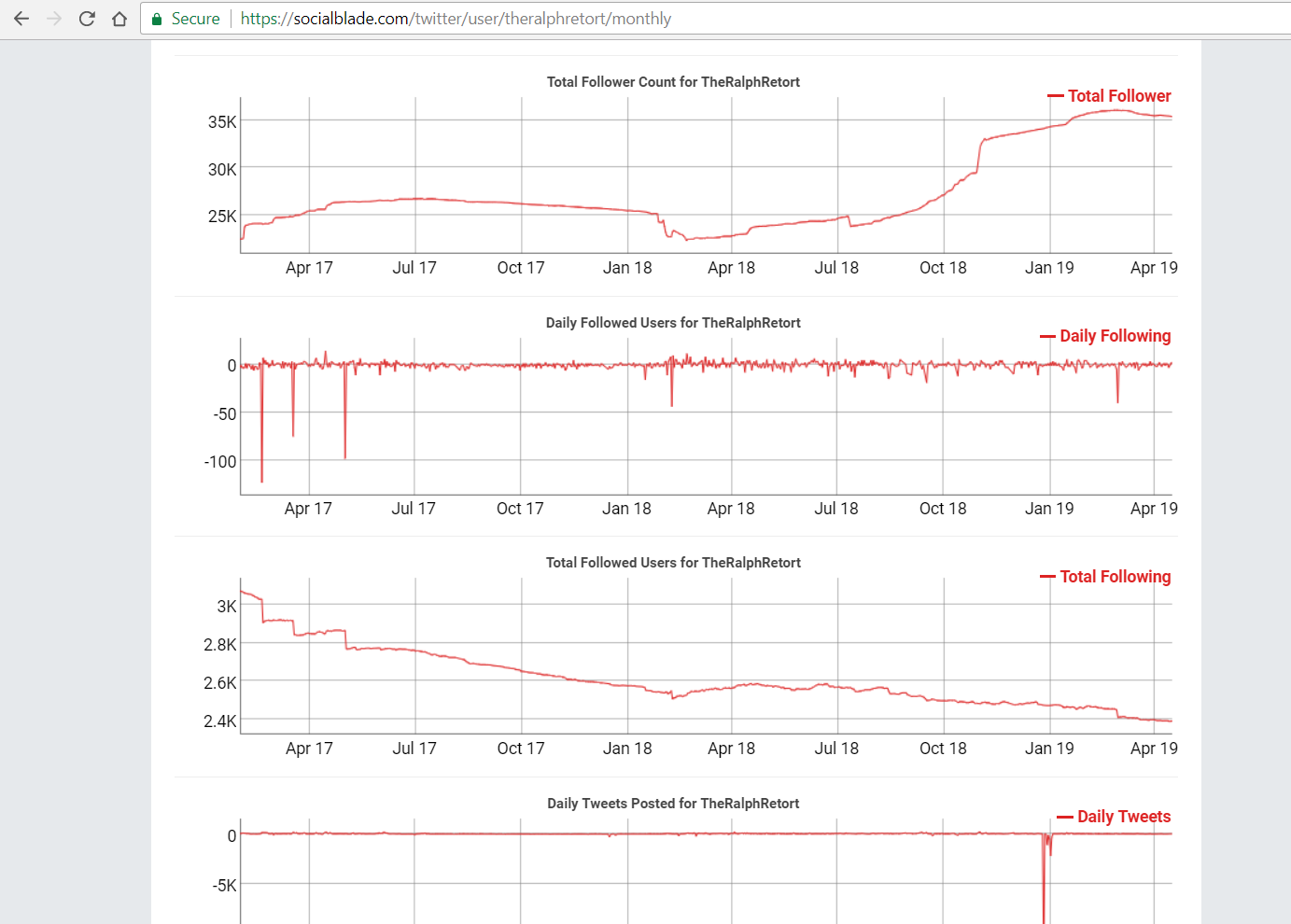Click Jul 17 label under Daily Following chart

coord(414,509)
